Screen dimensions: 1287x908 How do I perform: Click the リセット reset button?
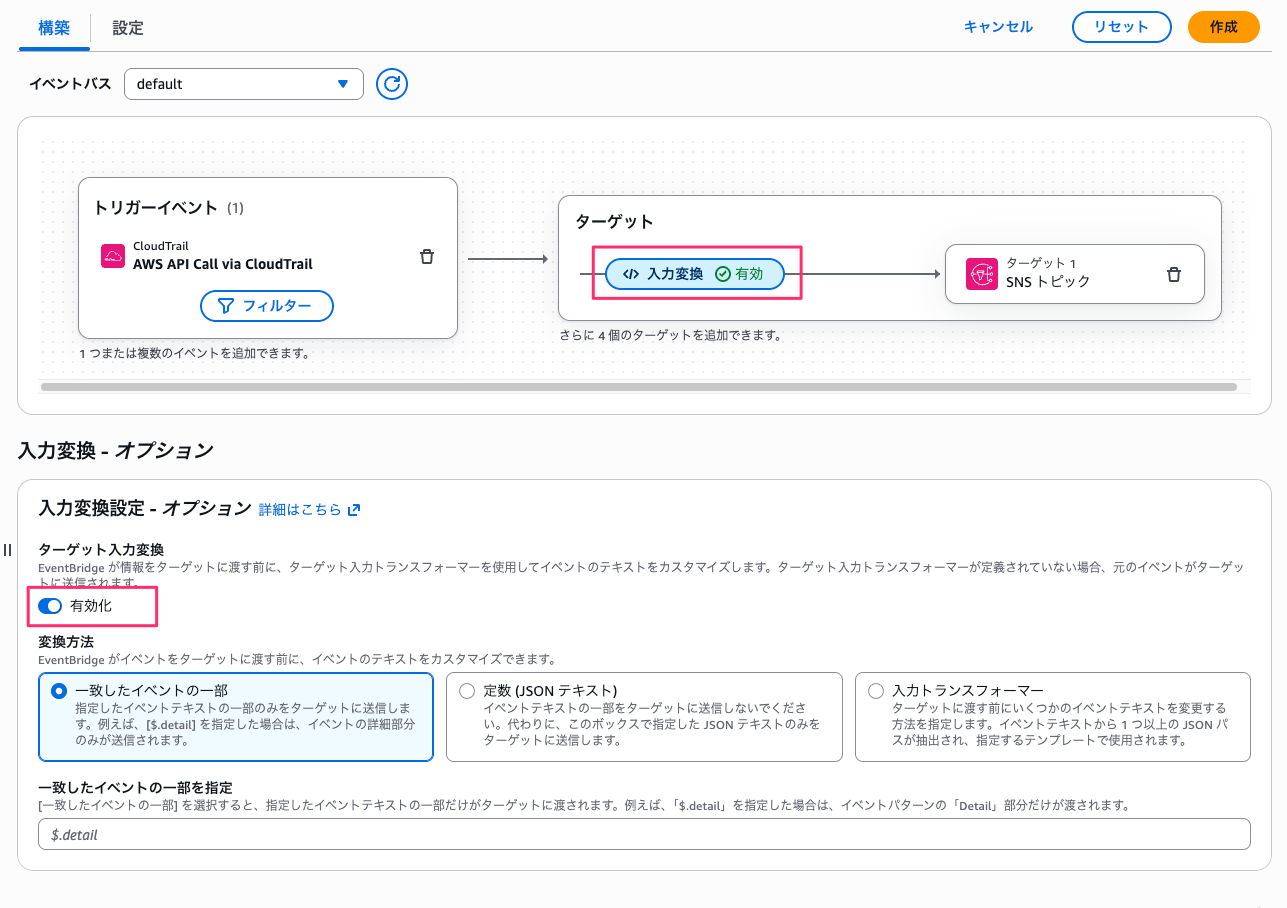pos(1121,27)
